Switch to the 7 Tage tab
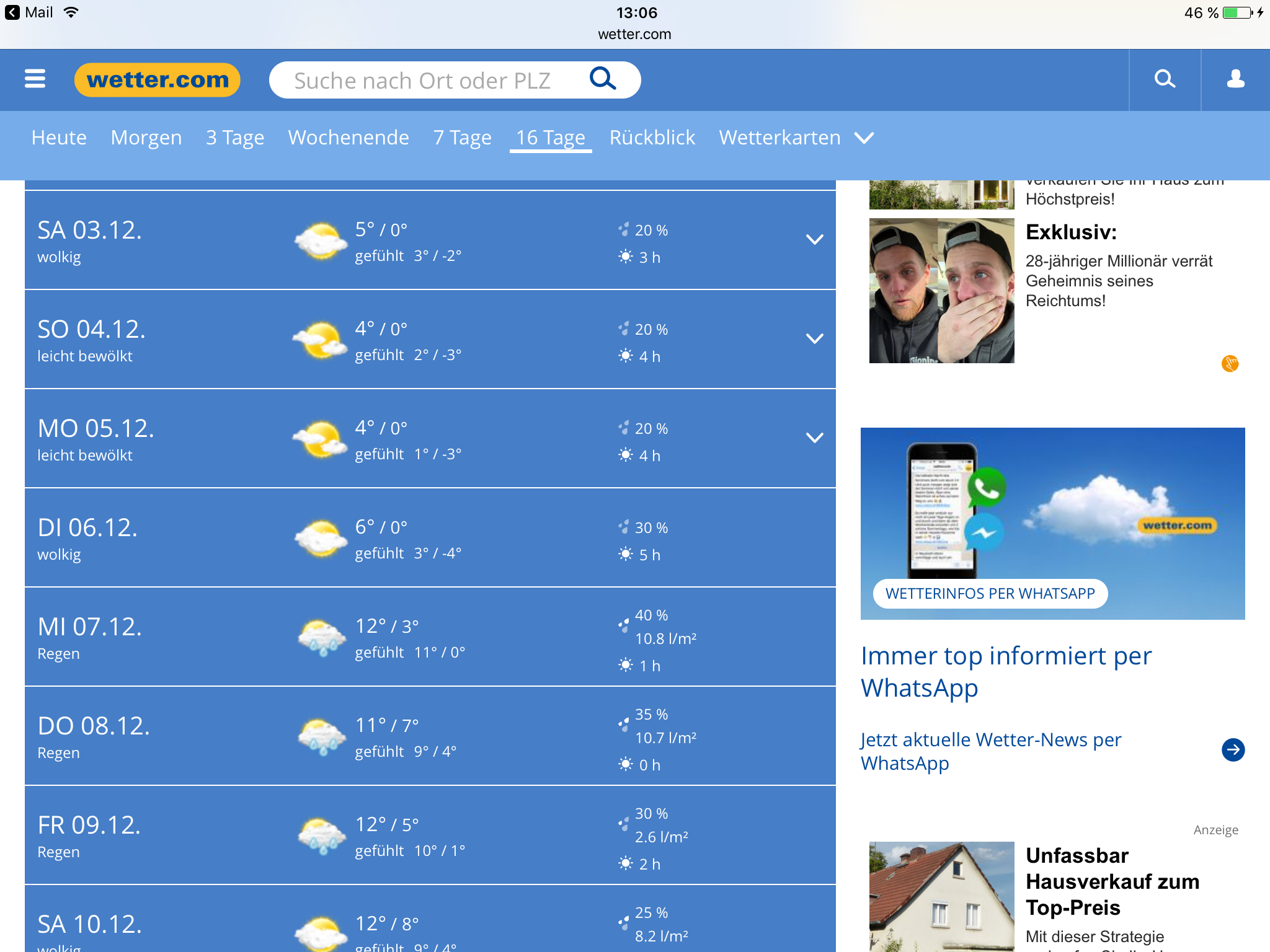This screenshot has width=1270, height=952. tap(462, 138)
